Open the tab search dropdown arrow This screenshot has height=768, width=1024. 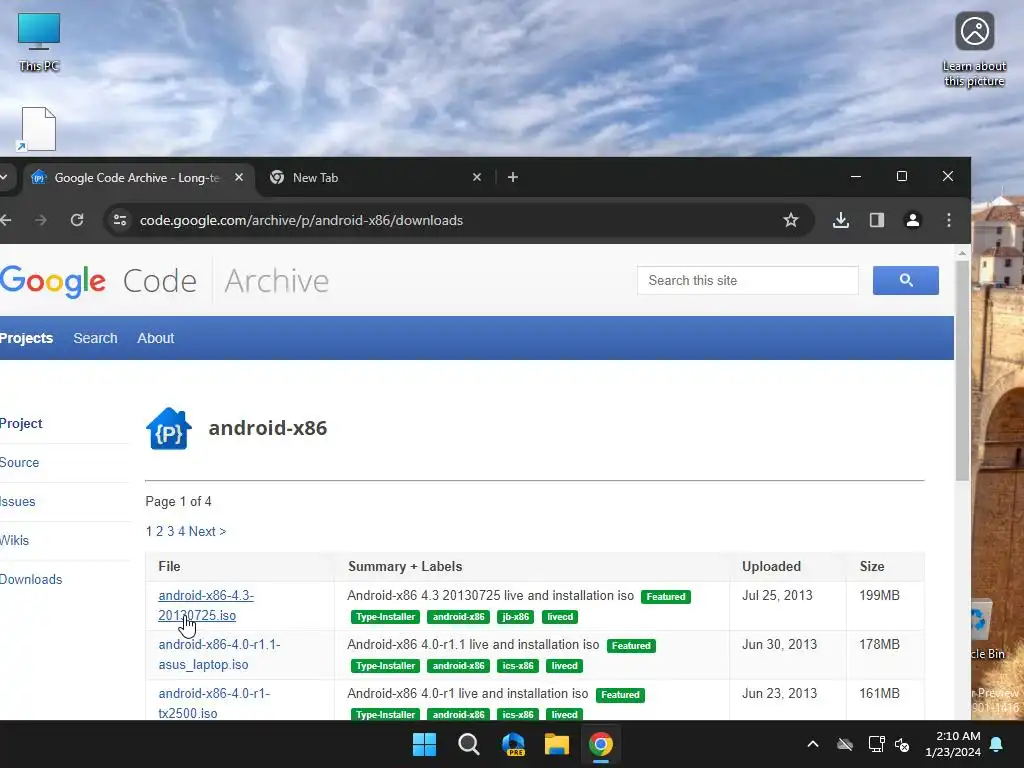(3, 177)
